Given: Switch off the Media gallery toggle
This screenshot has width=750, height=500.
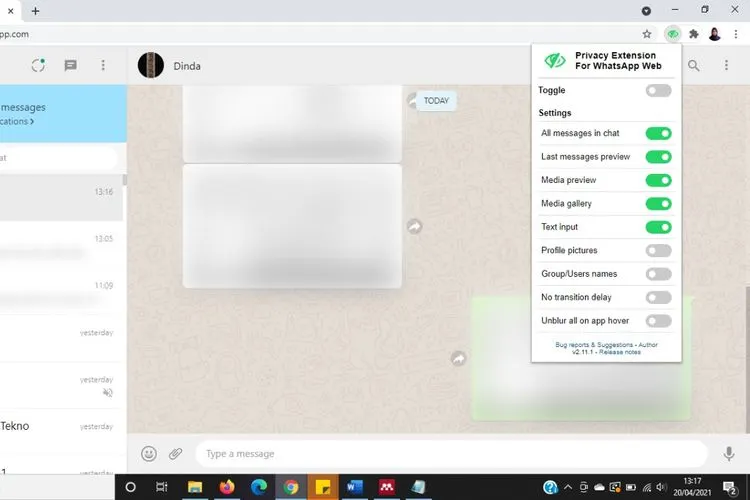Looking at the screenshot, I should tap(658, 203).
